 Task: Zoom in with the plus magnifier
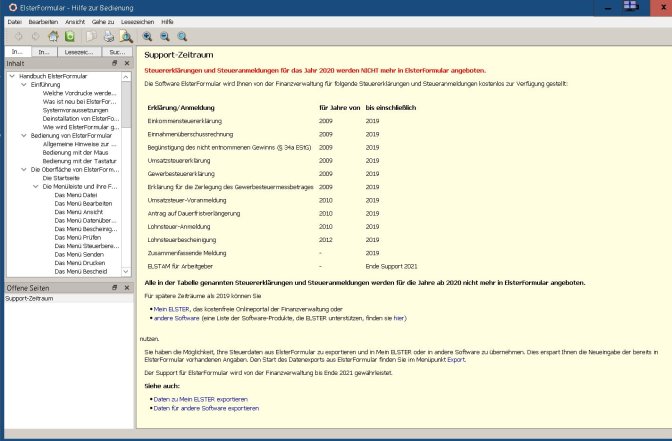pos(147,36)
